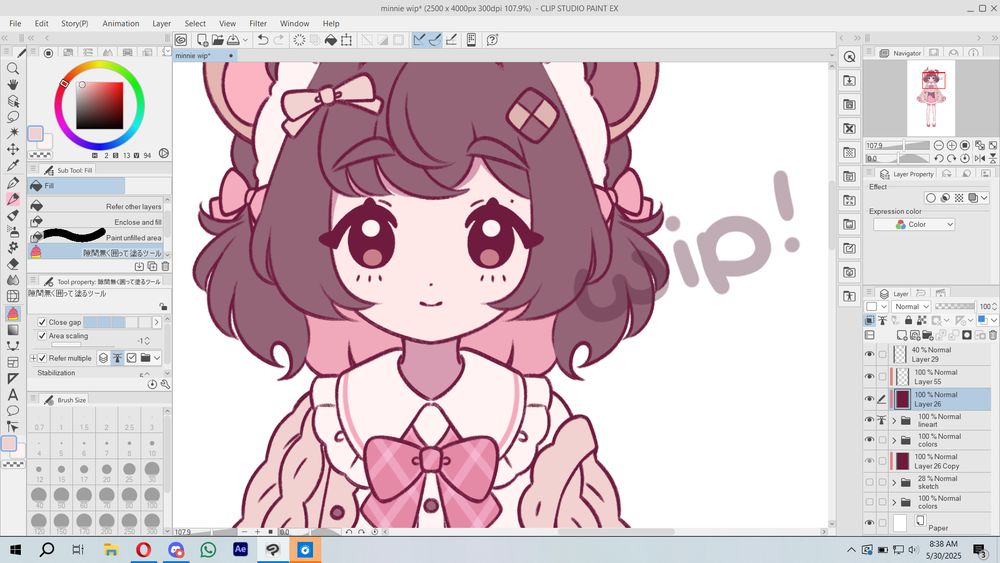Open the Animation menu

(x=121, y=23)
